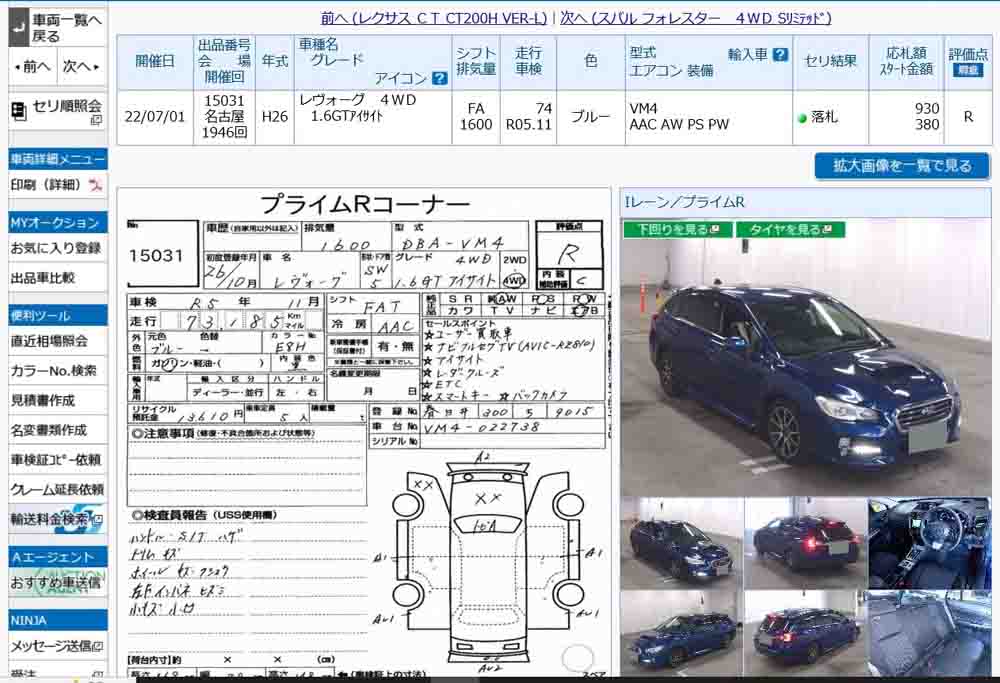Click the PDF icon next to 印刷（詳細）
This screenshot has height=683, width=1000.
[96, 185]
